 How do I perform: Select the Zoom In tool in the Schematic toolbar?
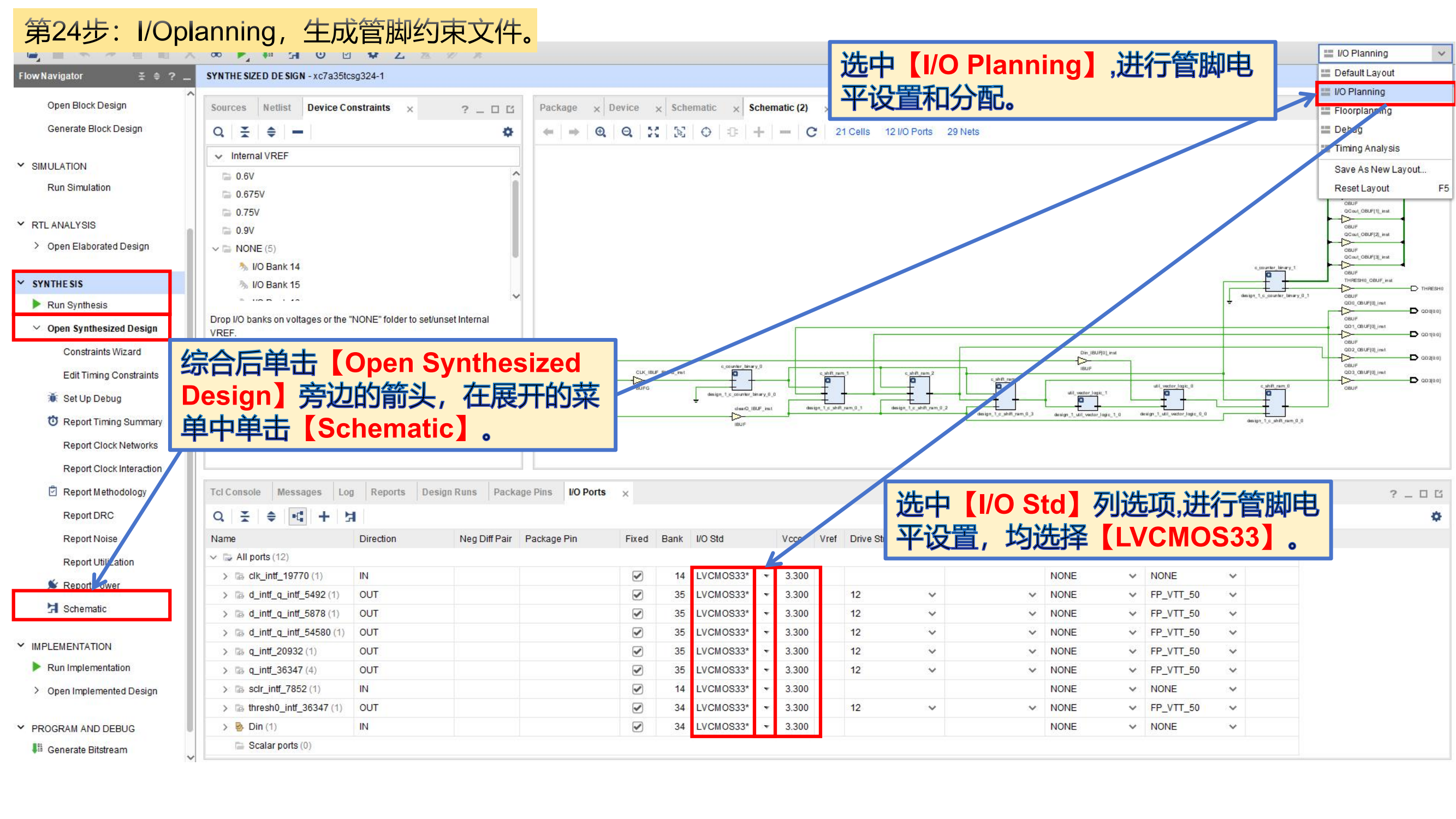[601, 132]
